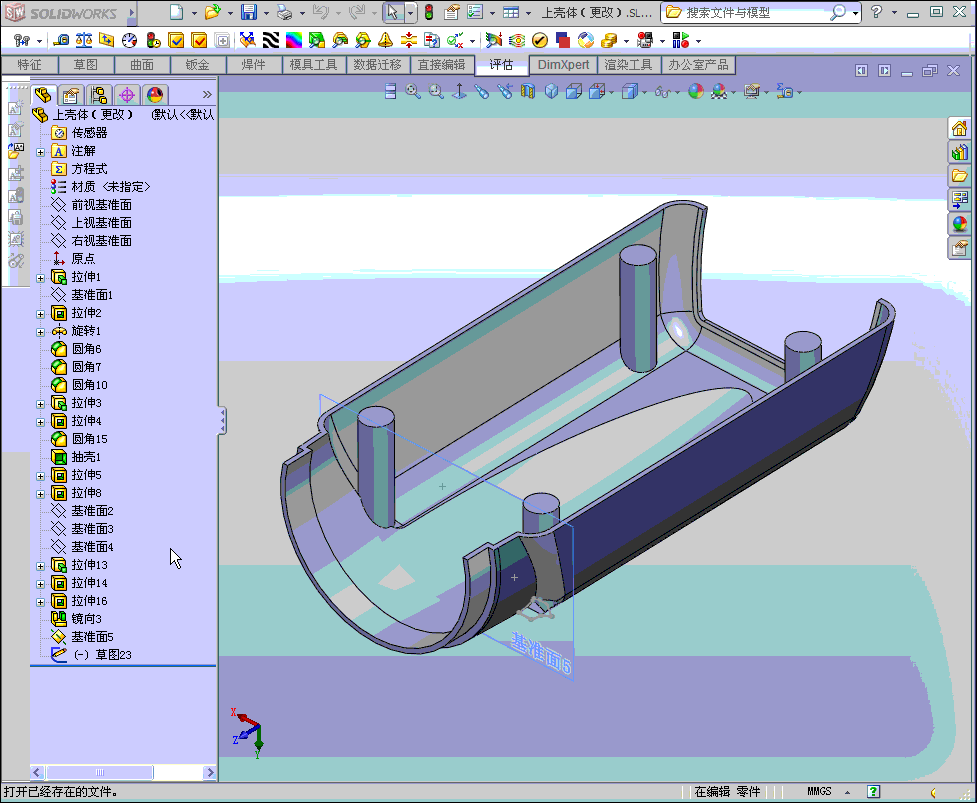Expand FeatureManager tabs with double chevron
The image size is (977, 803).
point(207,95)
